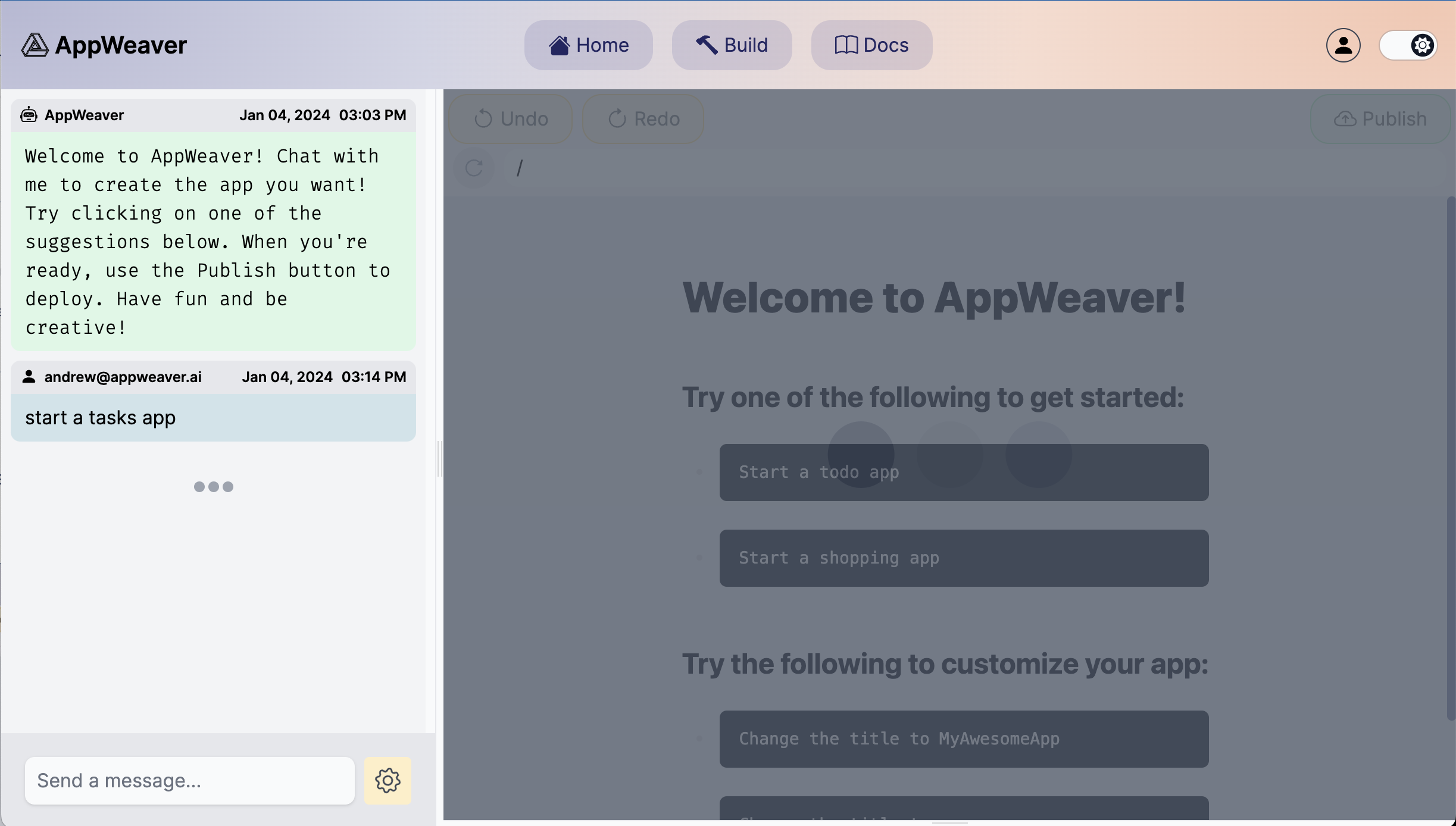
Task: Go to the Home tab
Action: [588, 45]
